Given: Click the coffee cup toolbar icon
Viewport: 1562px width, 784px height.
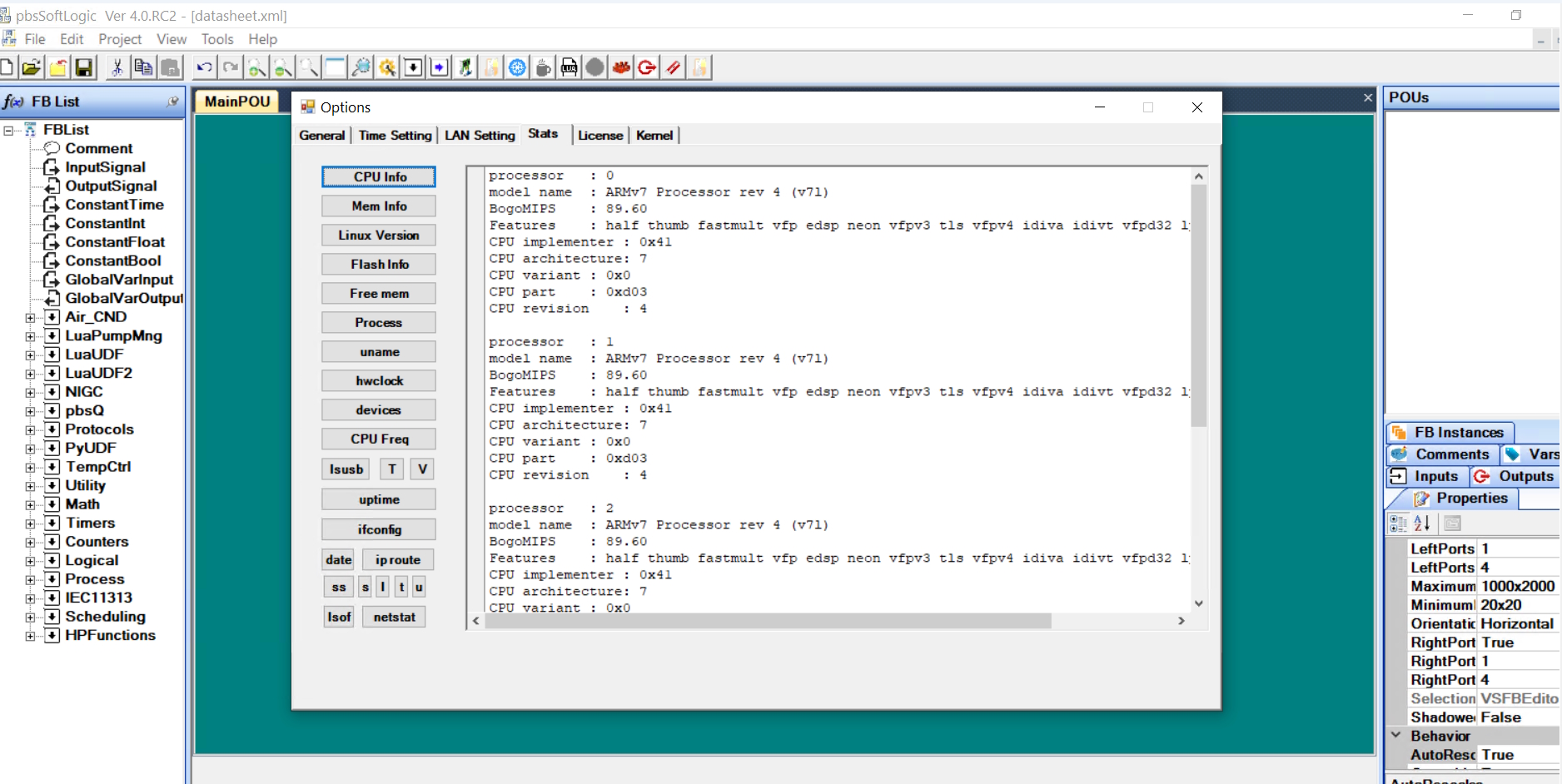Looking at the screenshot, I should pyautogui.click(x=543, y=67).
